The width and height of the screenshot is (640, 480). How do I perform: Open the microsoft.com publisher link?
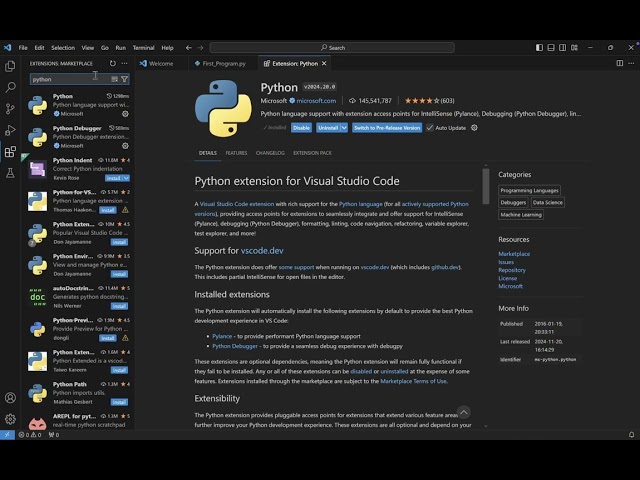tap(316, 101)
